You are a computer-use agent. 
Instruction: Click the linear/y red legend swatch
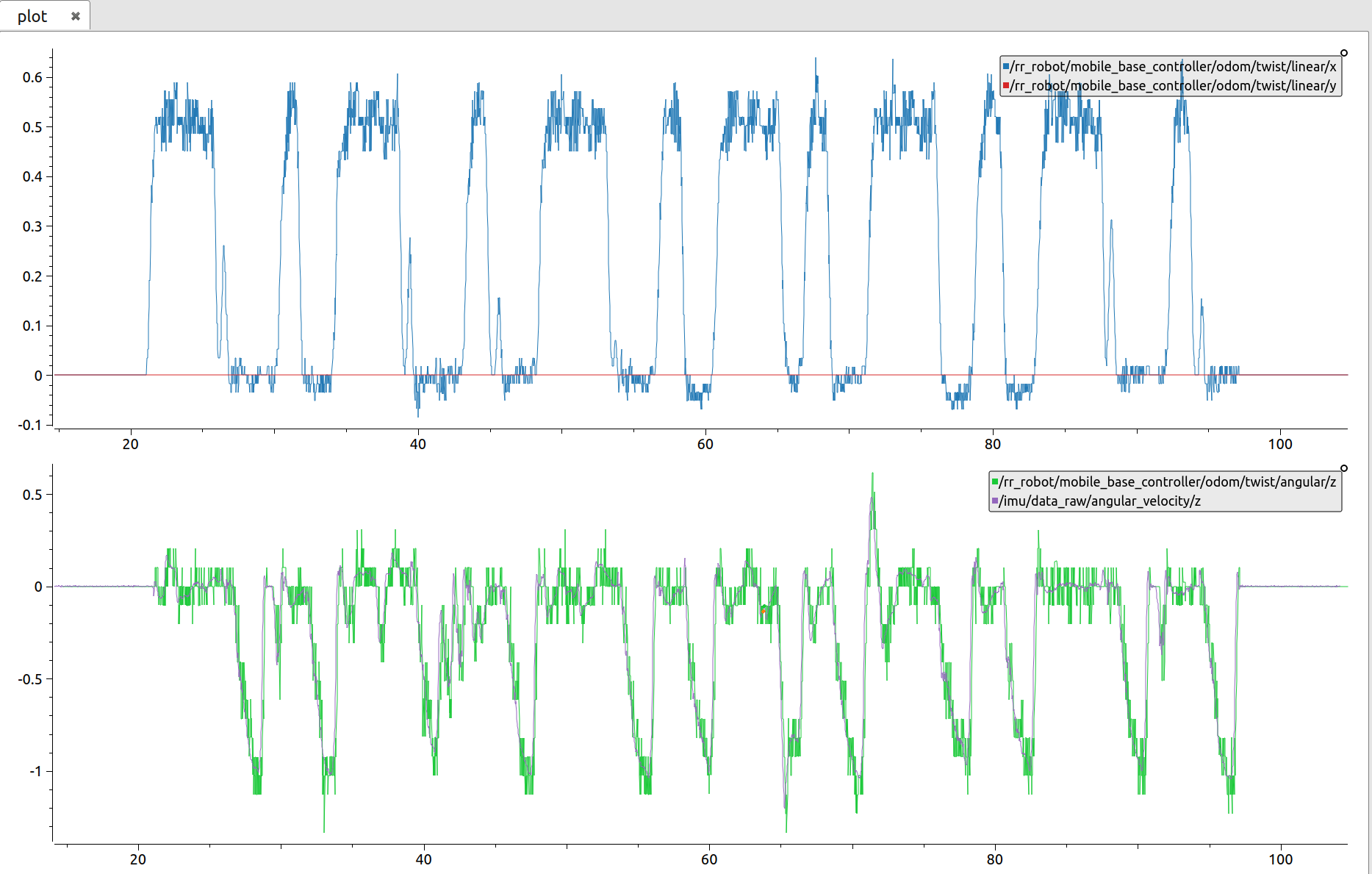point(1006,86)
